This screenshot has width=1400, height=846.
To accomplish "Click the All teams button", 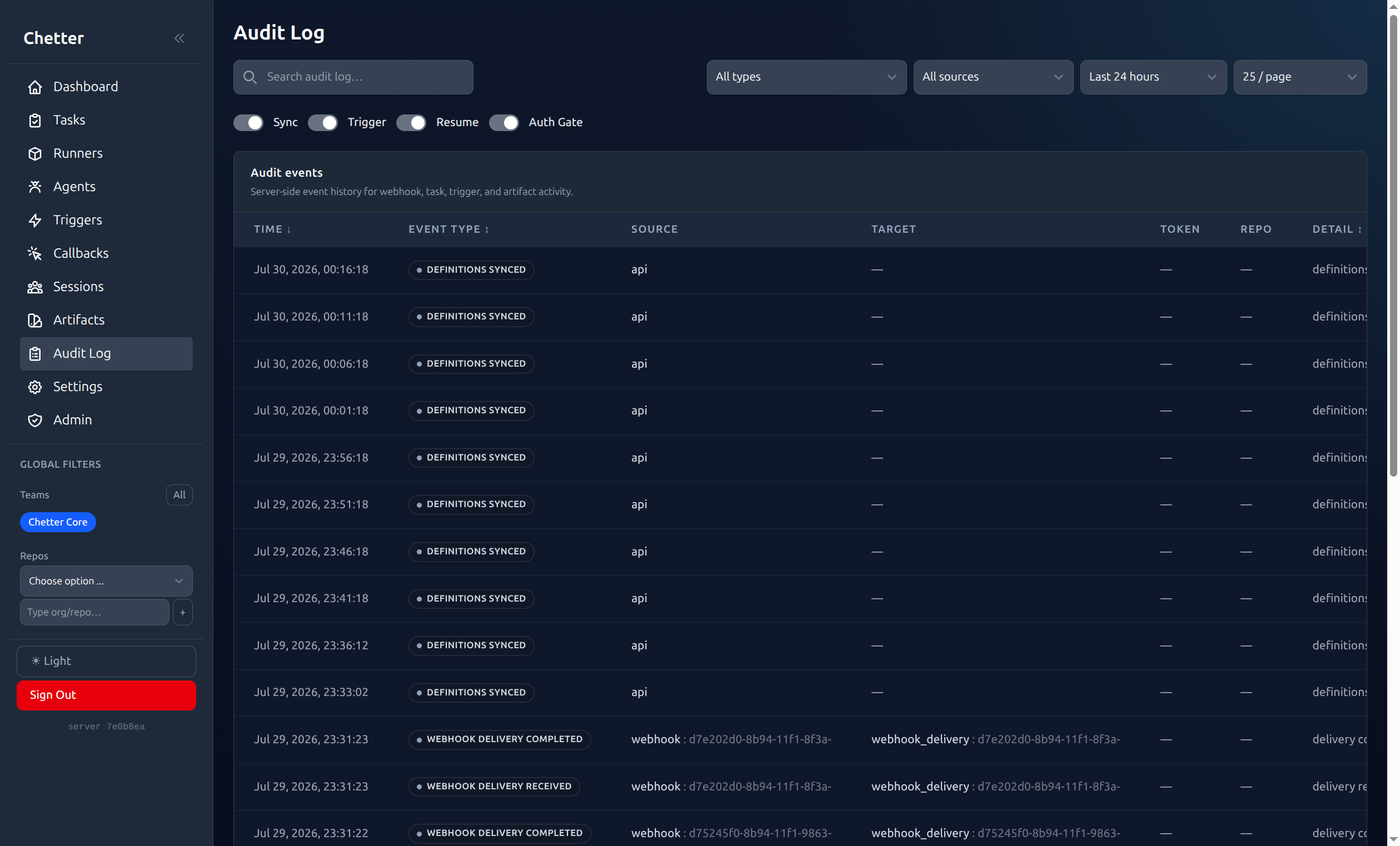I will point(179,494).
